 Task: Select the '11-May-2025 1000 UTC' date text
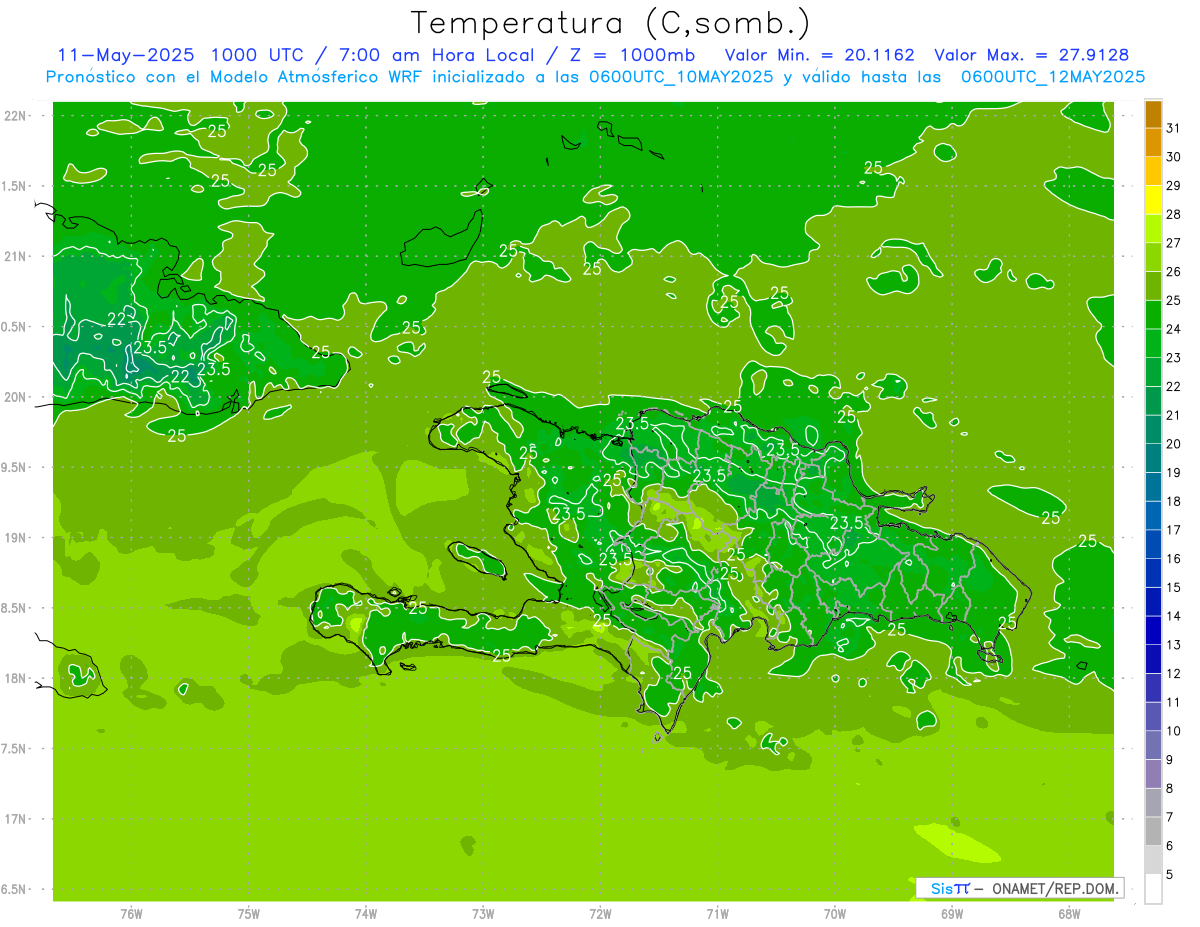[x=183, y=55]
